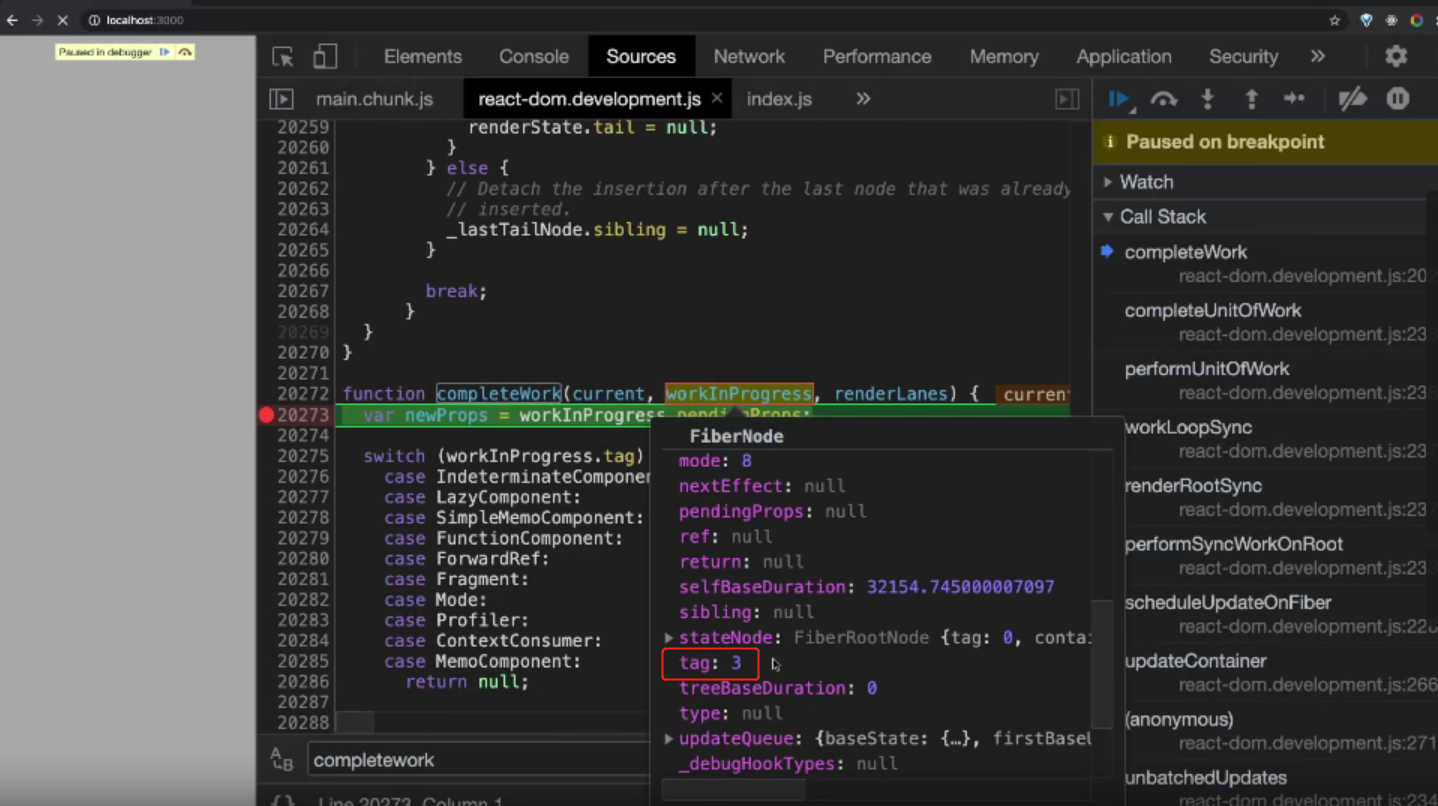Open the Performance panel
Image resolution: width=1438 pixels, height=806 pixels.
click(x=877, y=57)
